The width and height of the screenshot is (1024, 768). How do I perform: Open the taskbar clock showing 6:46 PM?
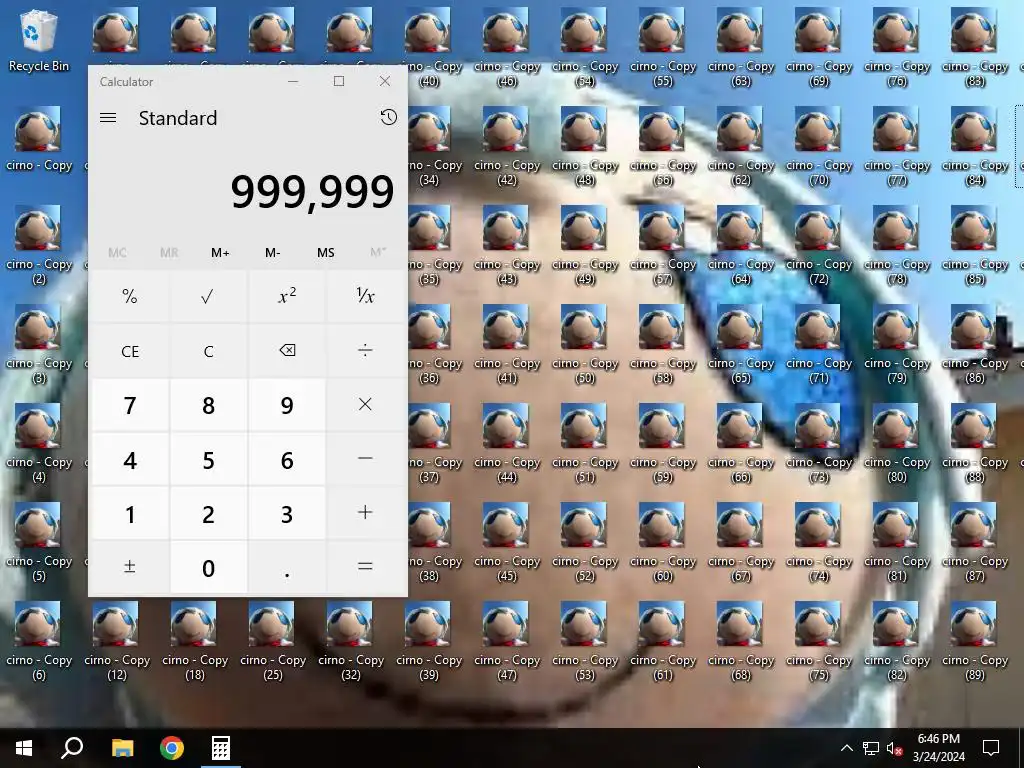pos(938,748)
